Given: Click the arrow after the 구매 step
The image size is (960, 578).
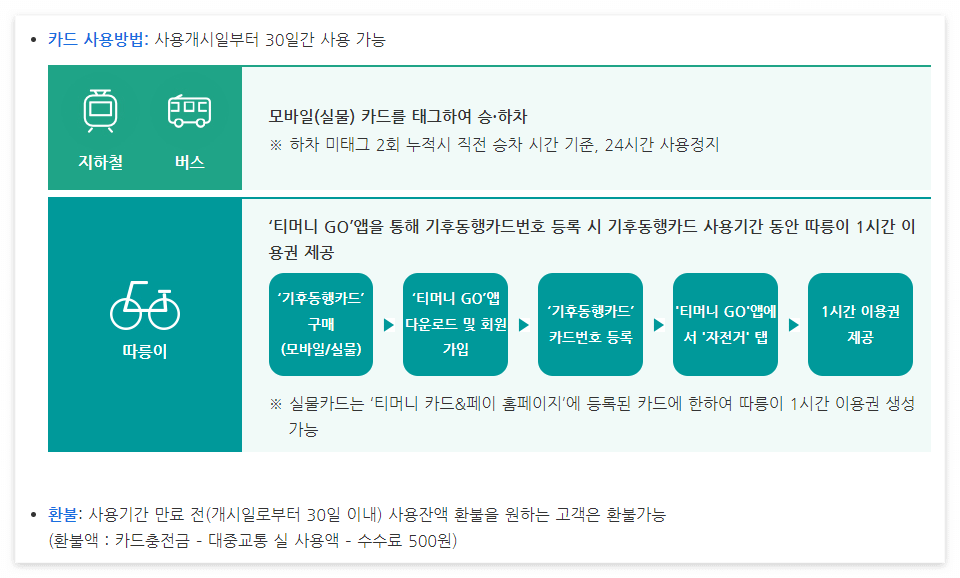Looking at the screenshot, I should [x=388, y=324].
